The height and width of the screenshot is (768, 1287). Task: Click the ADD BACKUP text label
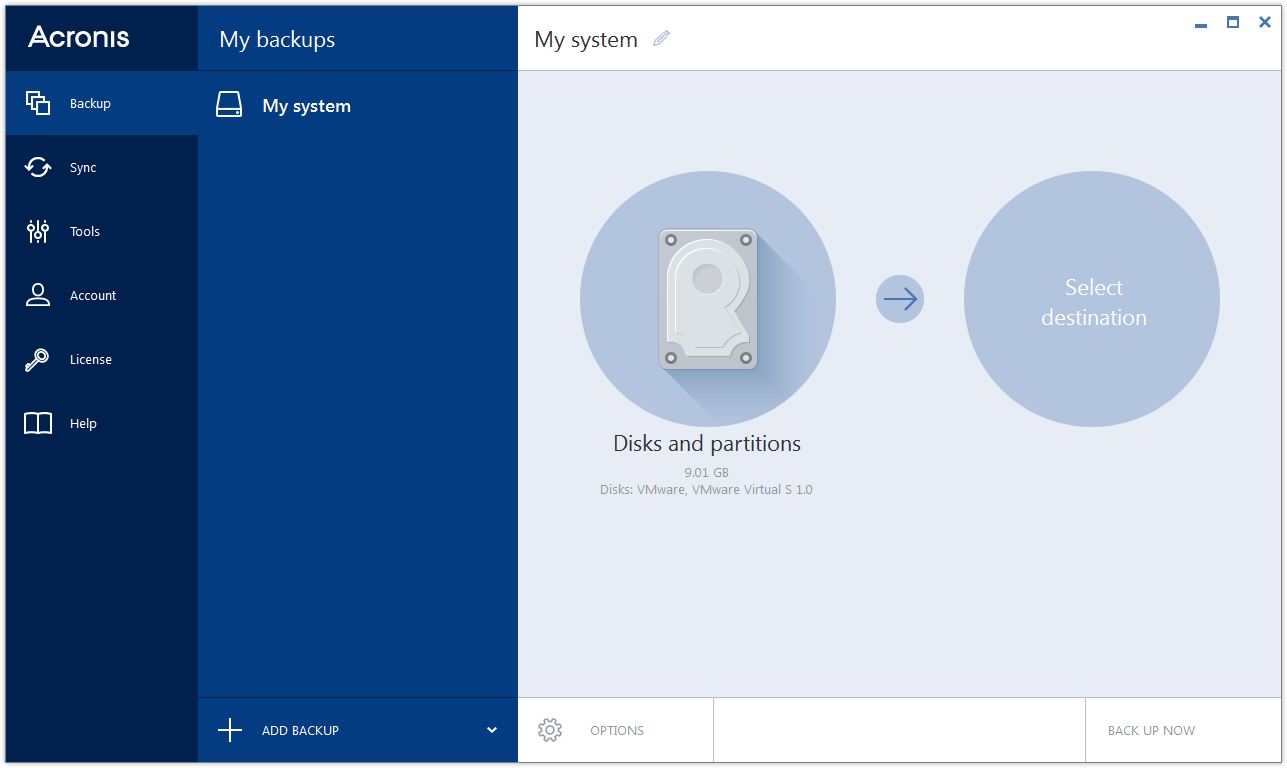[300, 730]
